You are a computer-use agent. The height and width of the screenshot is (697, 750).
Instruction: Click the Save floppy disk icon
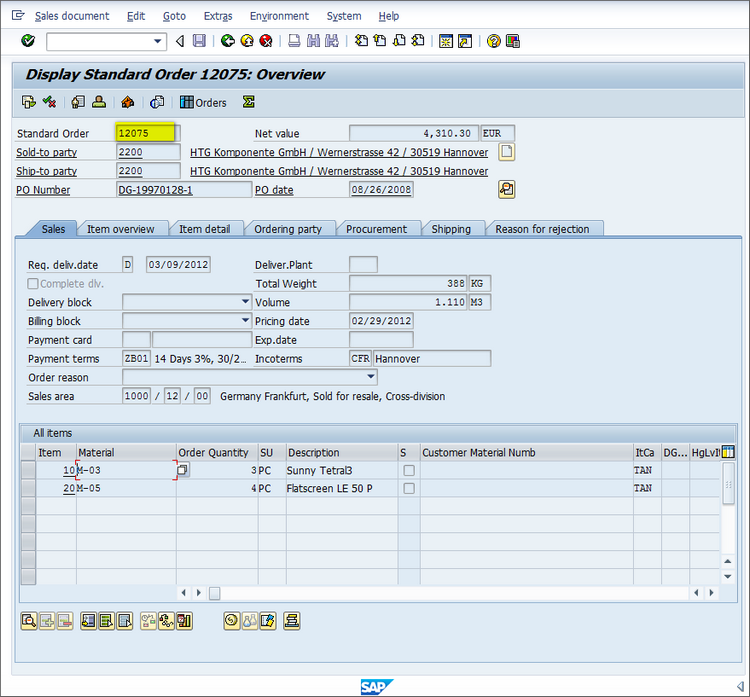point(199,41)
